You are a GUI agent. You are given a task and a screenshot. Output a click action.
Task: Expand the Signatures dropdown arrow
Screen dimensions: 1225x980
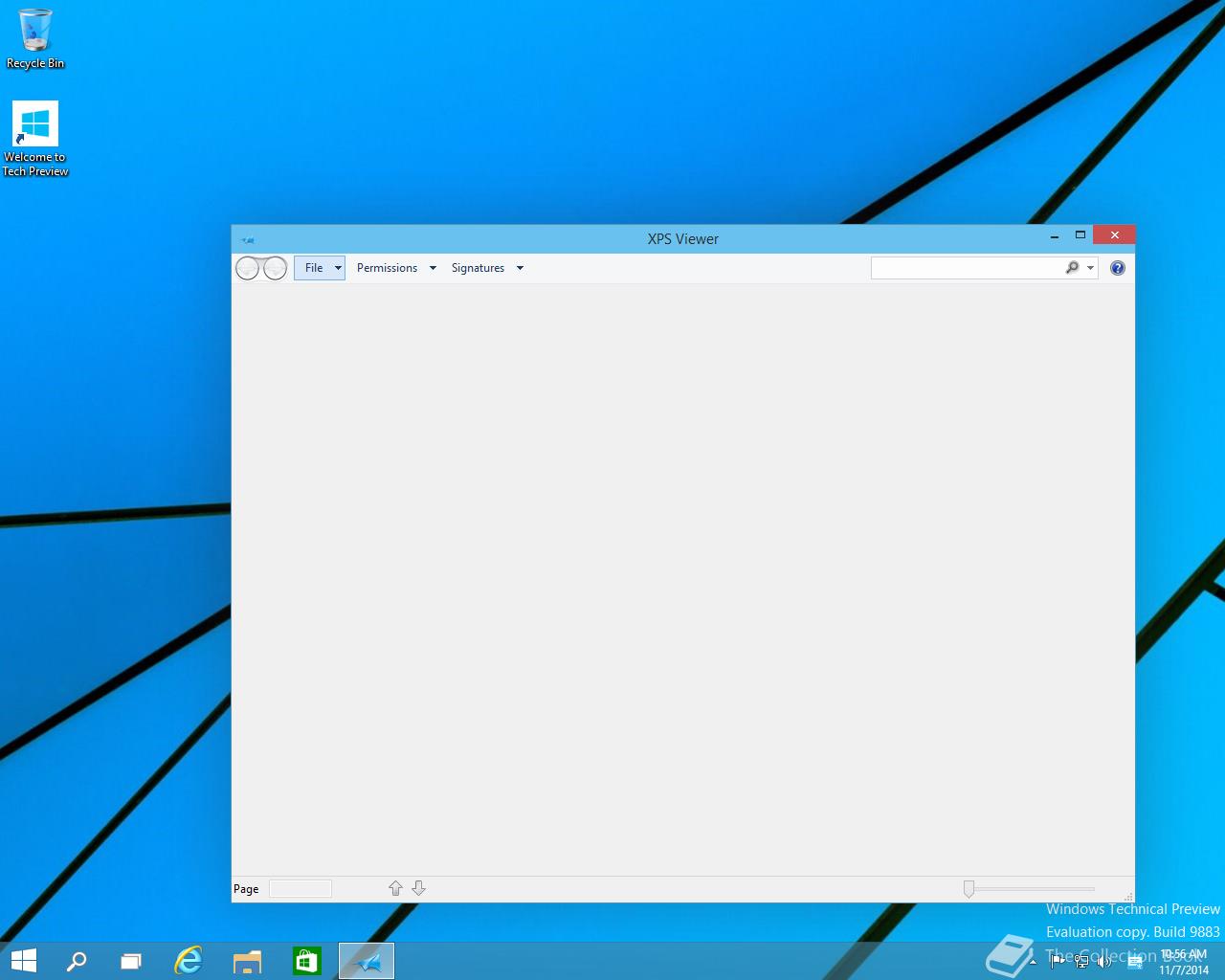[520, 268]
